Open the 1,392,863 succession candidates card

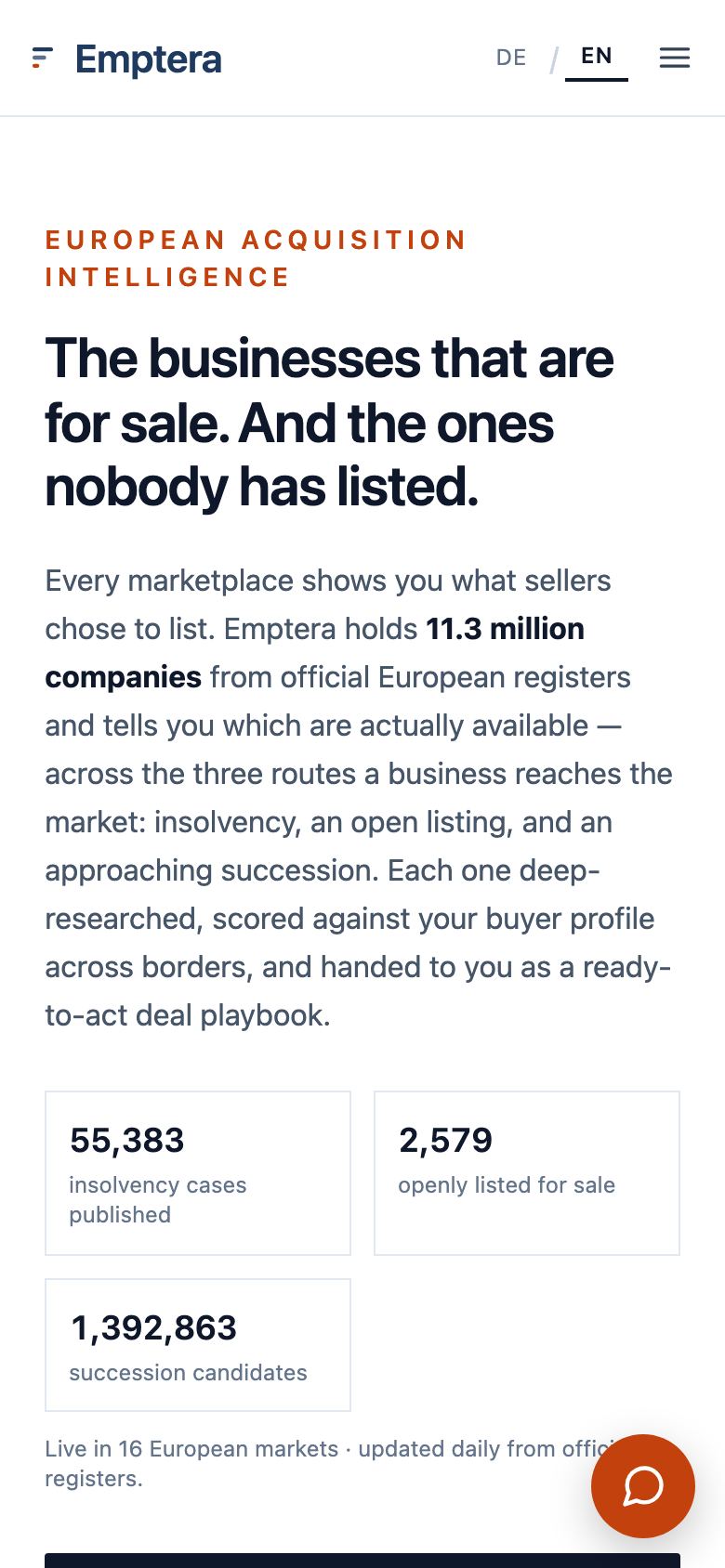click(x=198, y=1345)
